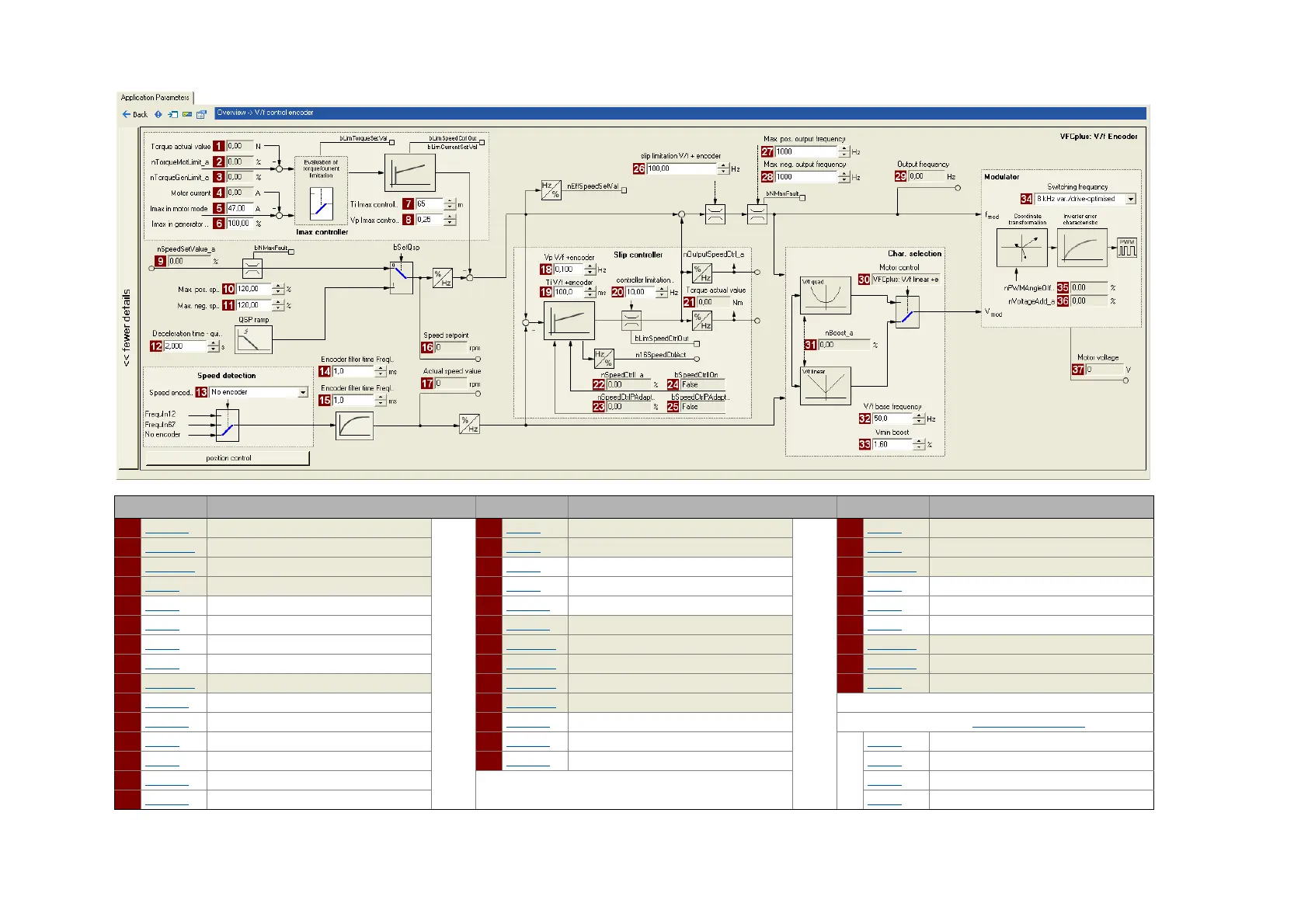Click the Ti V/f +encoder spinner arrows
The width and height of the screenshot is (1308, 924).
click(x=590, y=293)
